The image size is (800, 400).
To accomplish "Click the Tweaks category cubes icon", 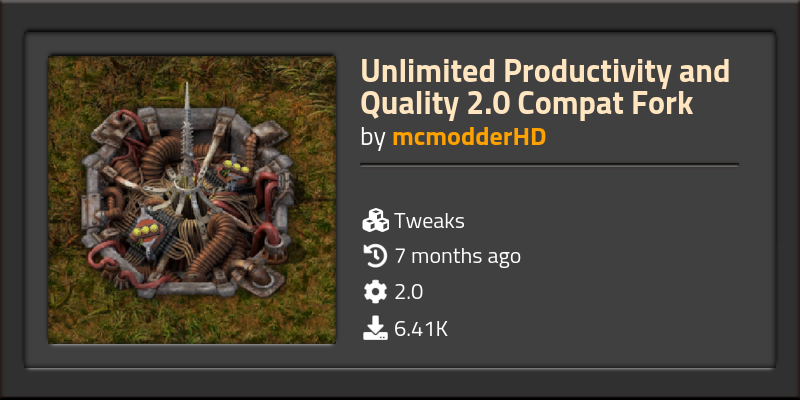I will click(x=376, y=221).
